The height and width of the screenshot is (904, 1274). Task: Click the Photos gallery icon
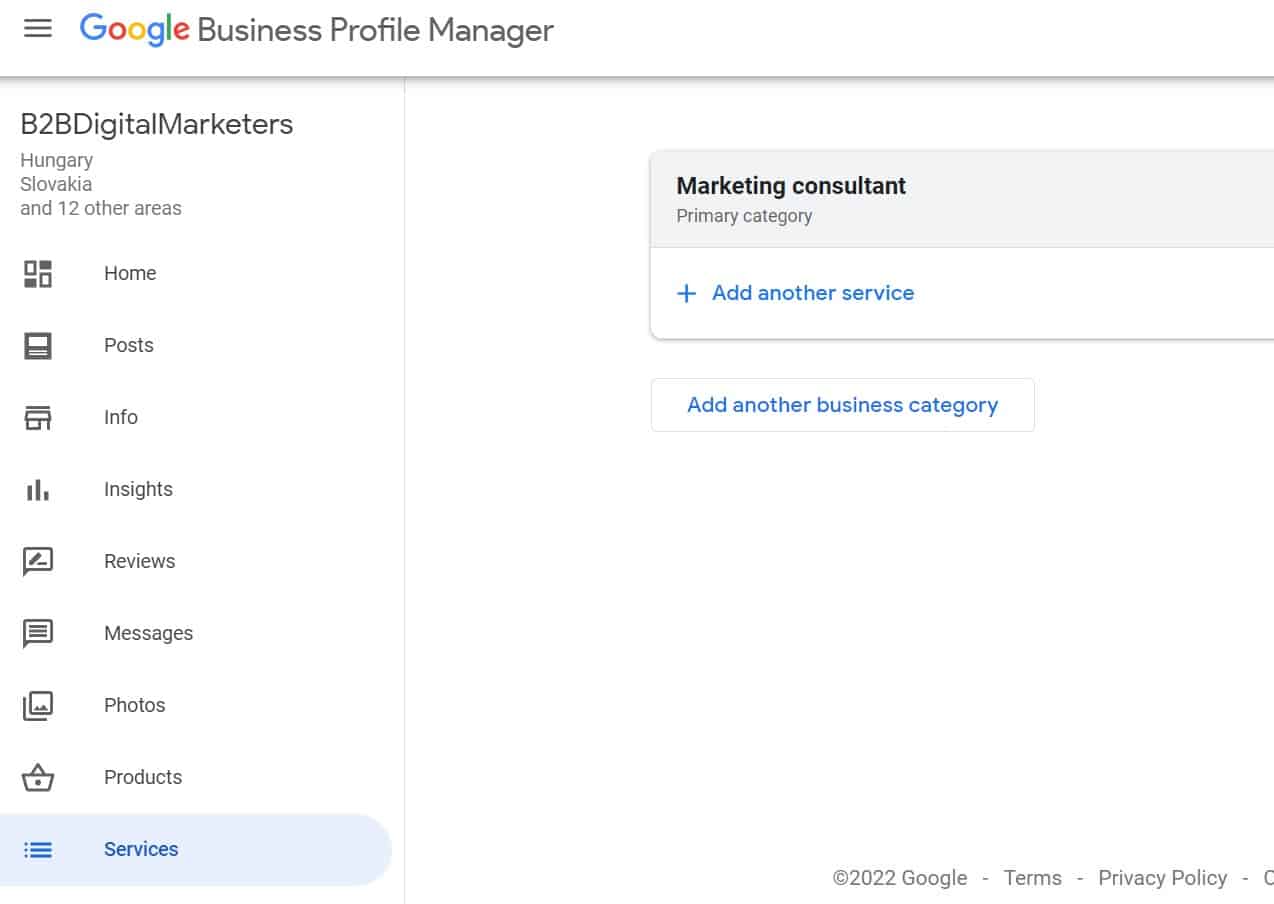[x=38, y=705]
